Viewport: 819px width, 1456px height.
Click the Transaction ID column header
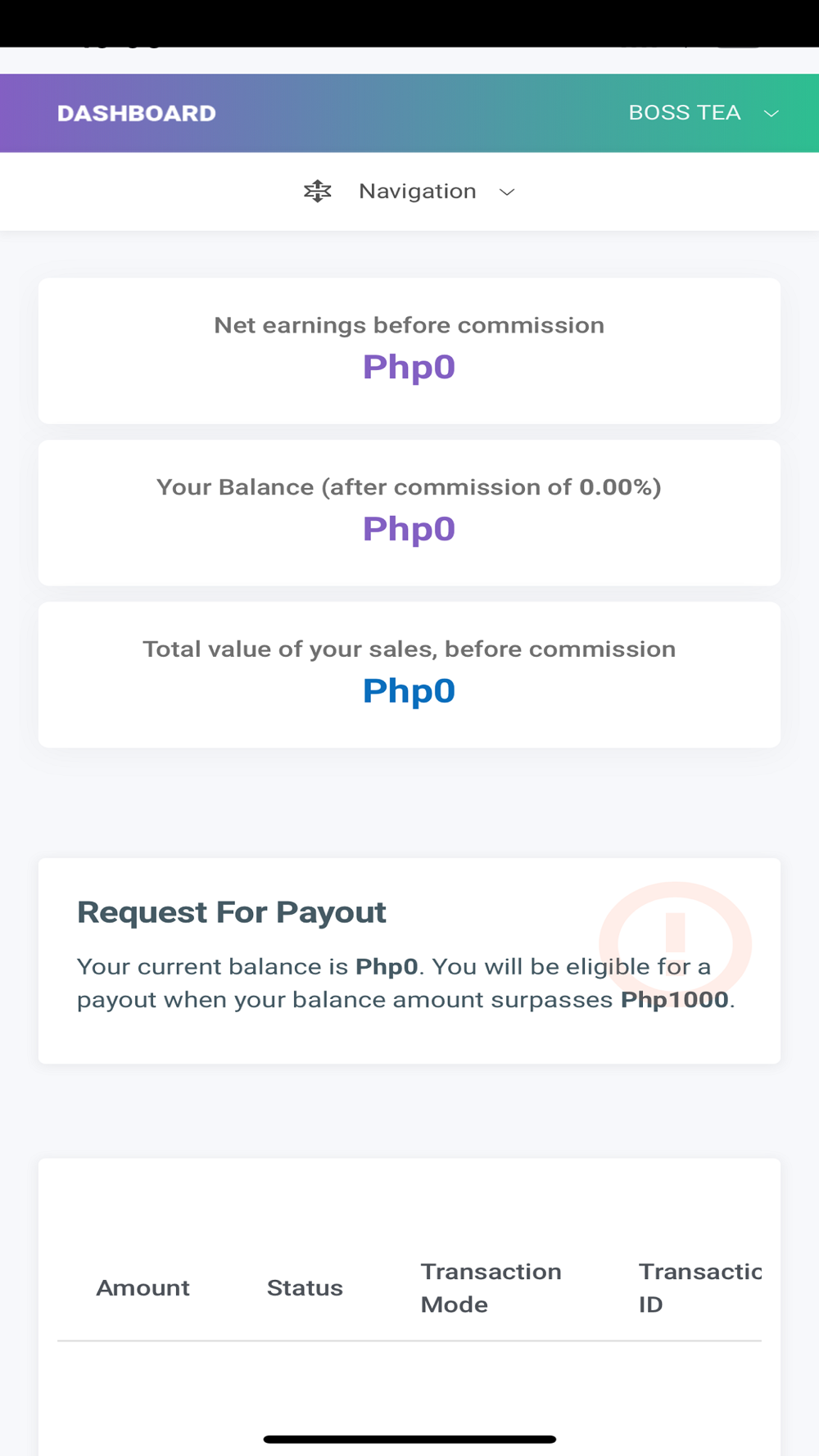[x=700, y=1288]
